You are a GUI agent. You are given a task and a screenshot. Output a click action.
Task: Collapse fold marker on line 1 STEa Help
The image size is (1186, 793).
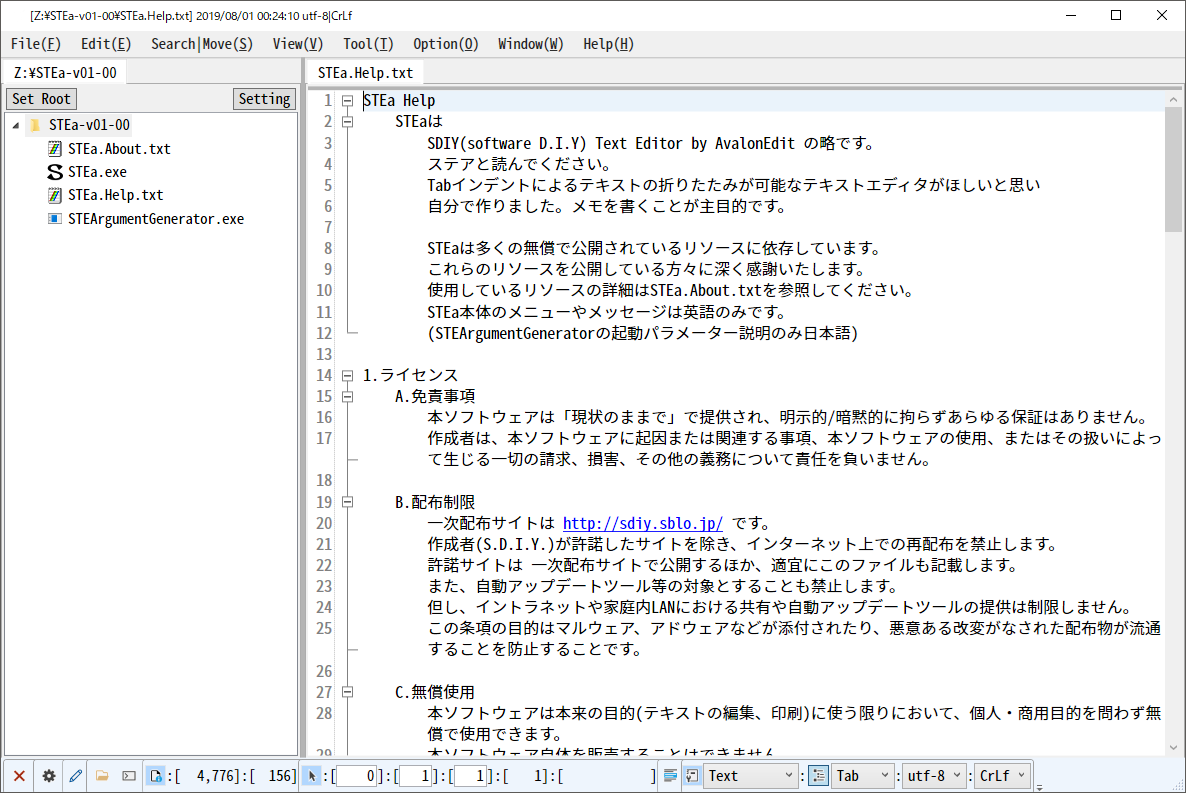pyautogui.click(x=347, y=101)
